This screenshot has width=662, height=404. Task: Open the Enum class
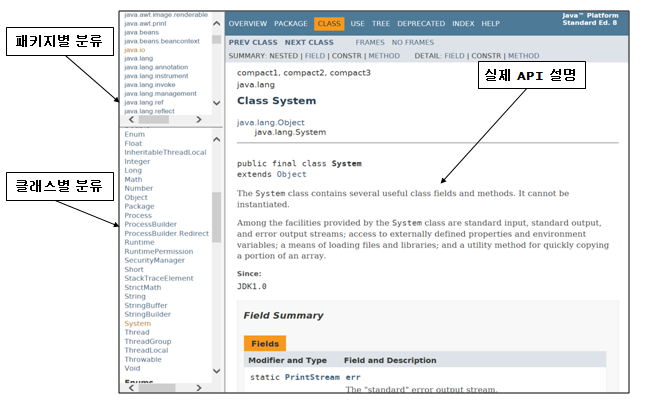point(135,134)
